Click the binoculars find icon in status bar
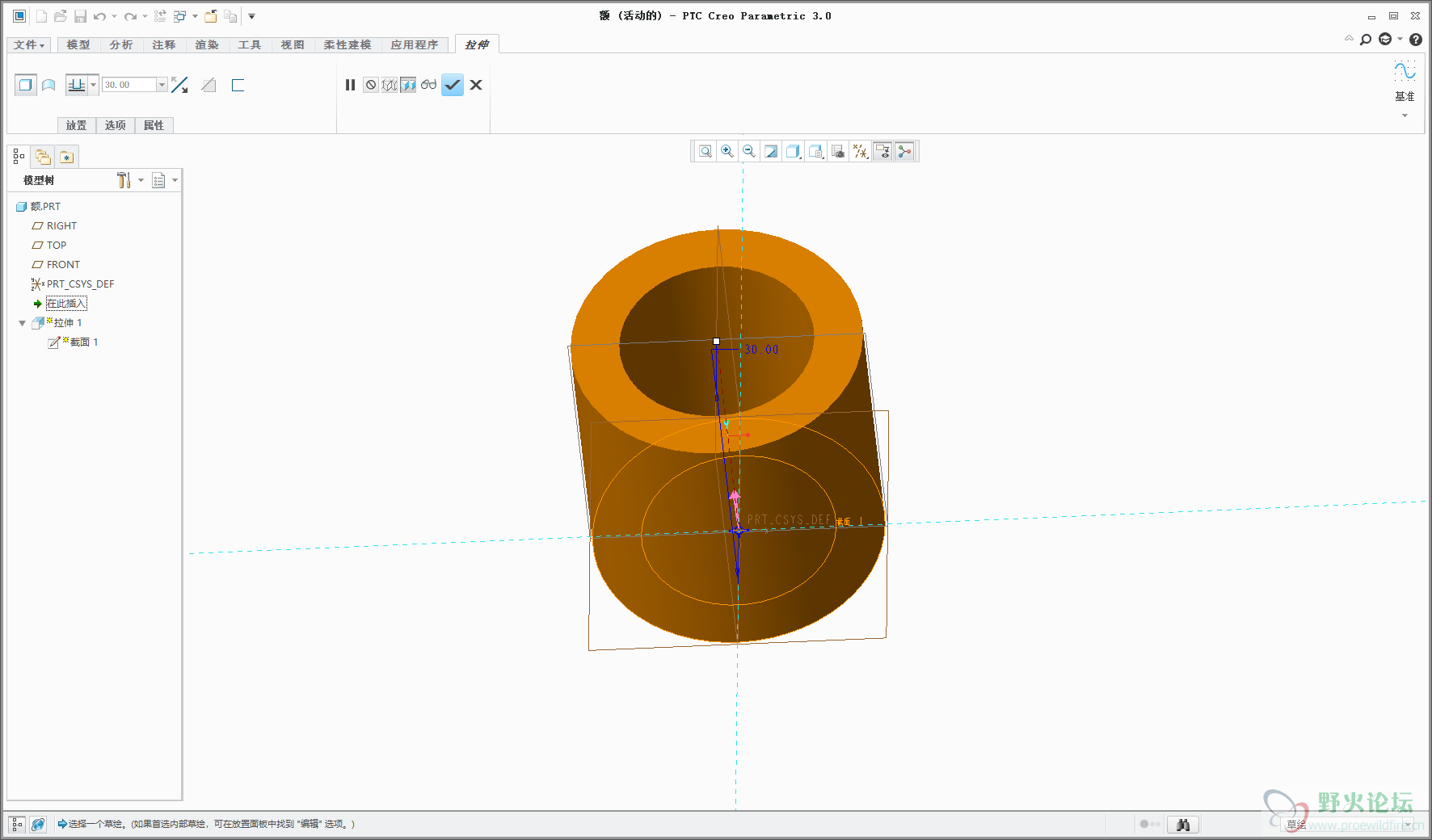1432x840 pixels. (1183, 825)
